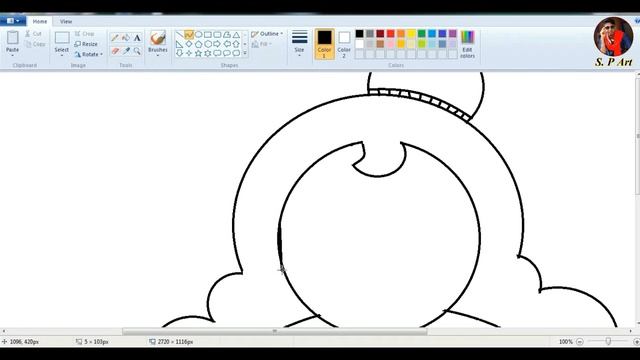Choose the straight Line shape
Screen dimensions: 640x360
point(180,35)
